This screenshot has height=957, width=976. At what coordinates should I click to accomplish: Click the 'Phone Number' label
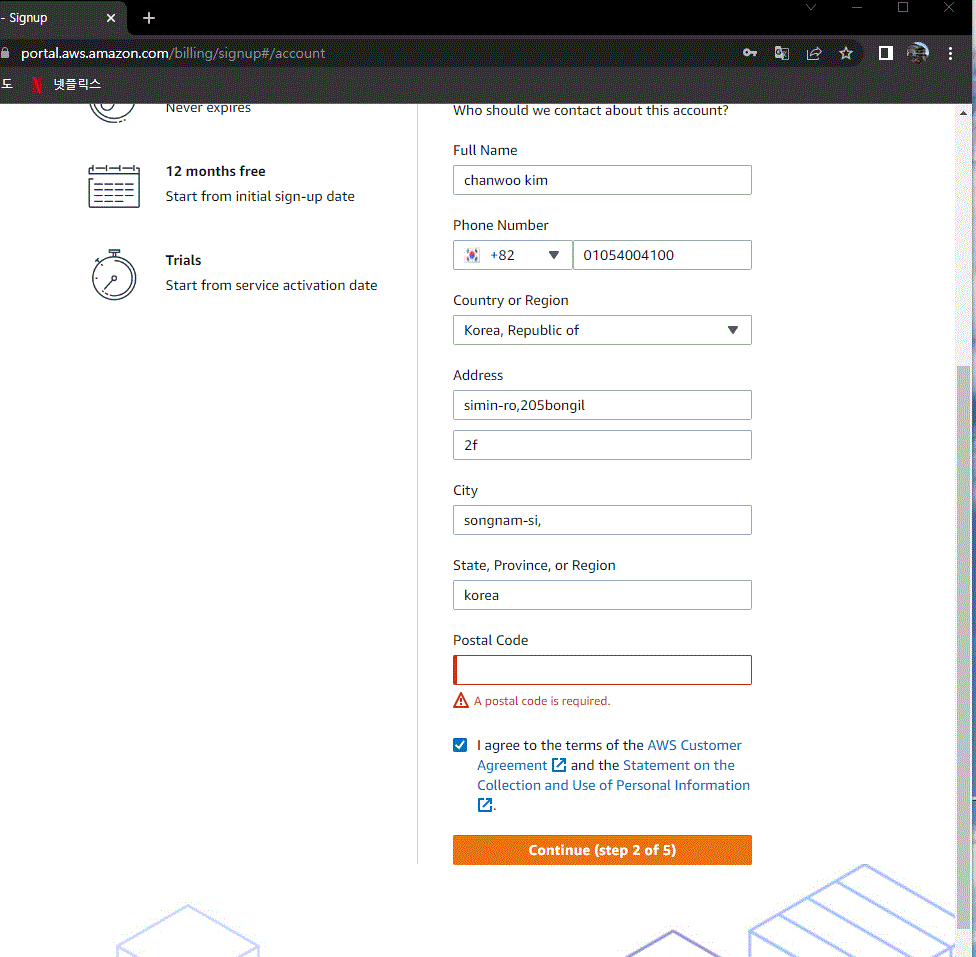pos(500,225)
